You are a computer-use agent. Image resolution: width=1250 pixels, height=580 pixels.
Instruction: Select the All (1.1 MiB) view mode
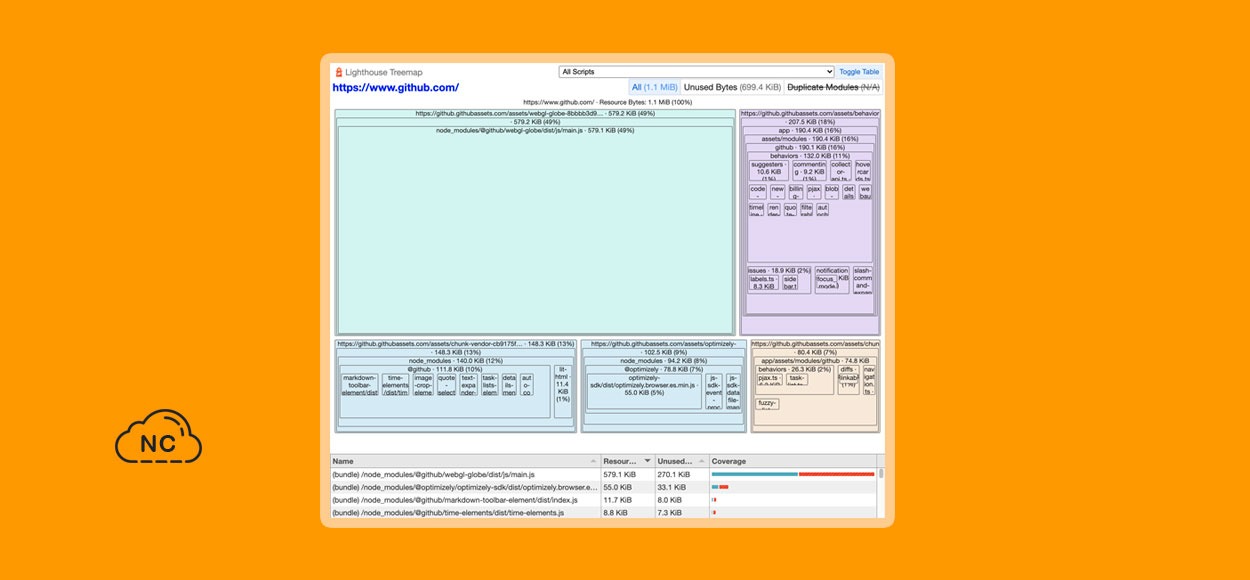point(655,88)
